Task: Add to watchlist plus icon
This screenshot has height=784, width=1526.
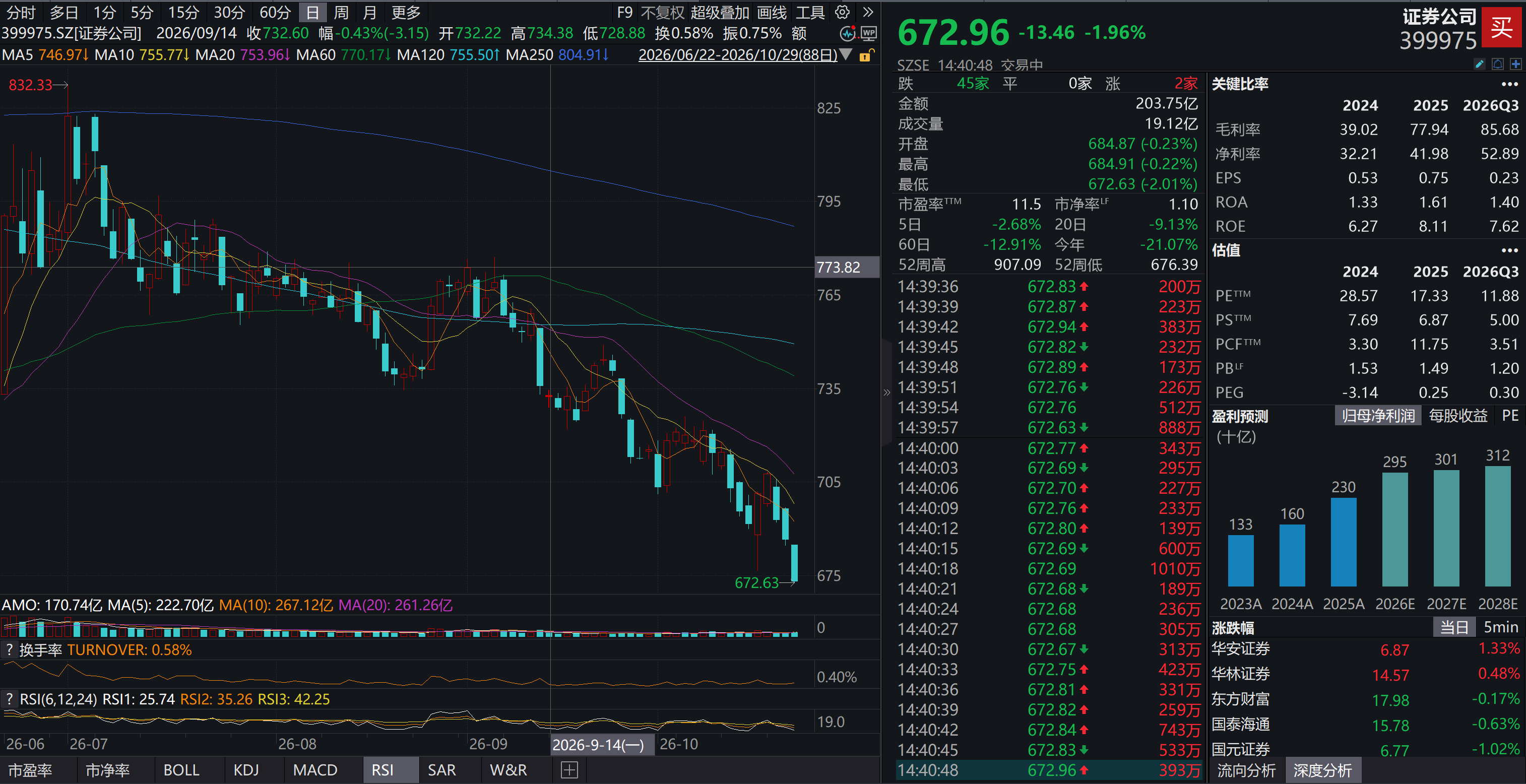Action: tap(1515, 64)
